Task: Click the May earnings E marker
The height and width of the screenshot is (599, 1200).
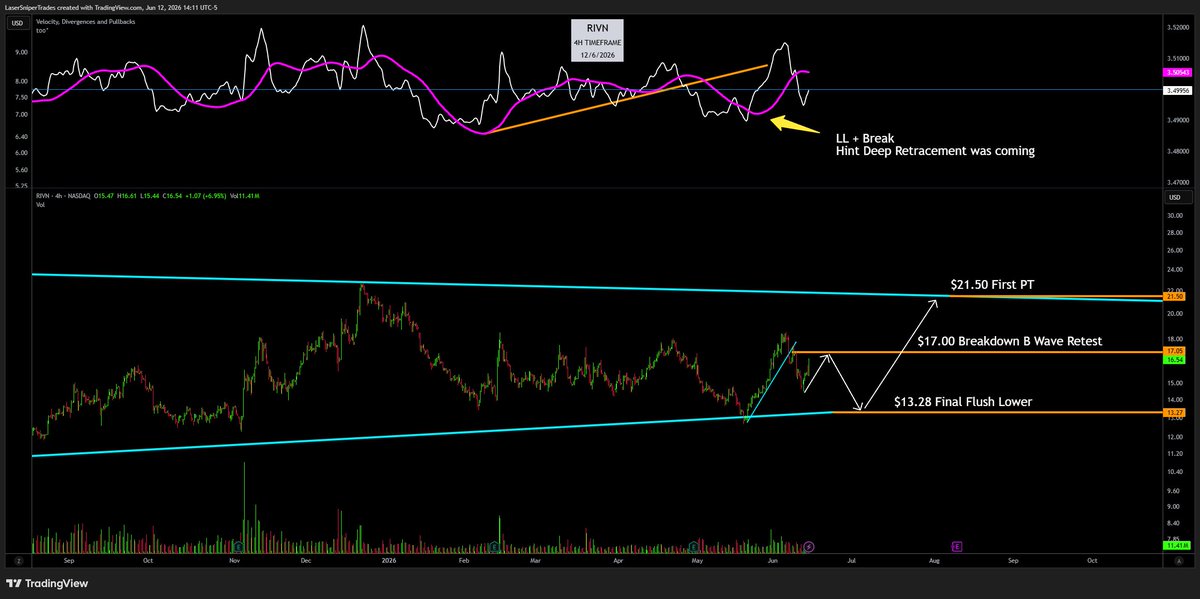Action: (695, 547)
